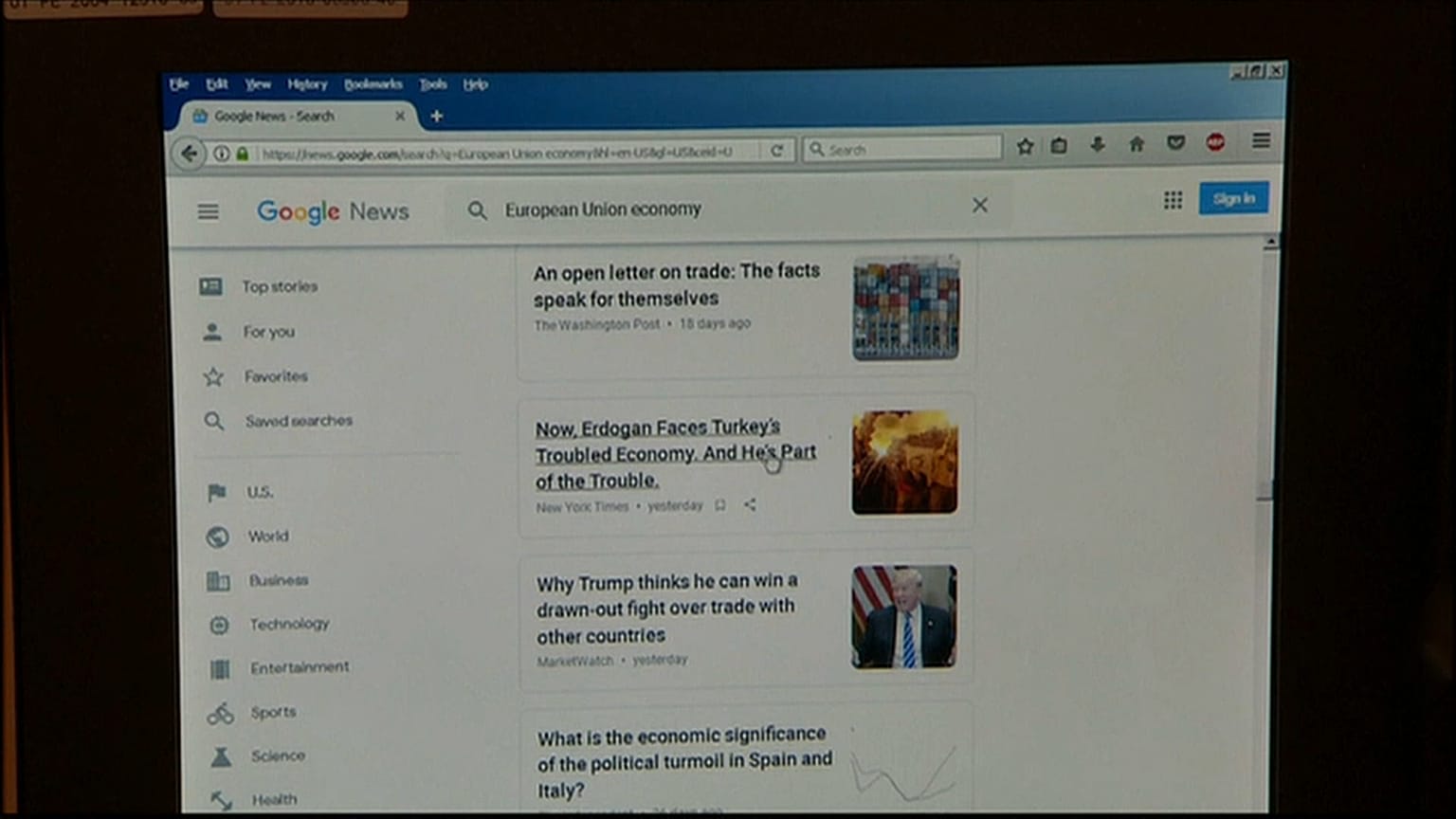Open the Edit menu
Image resolution: width=1456 pixels, height=819 pixels.
coord(217,84)
